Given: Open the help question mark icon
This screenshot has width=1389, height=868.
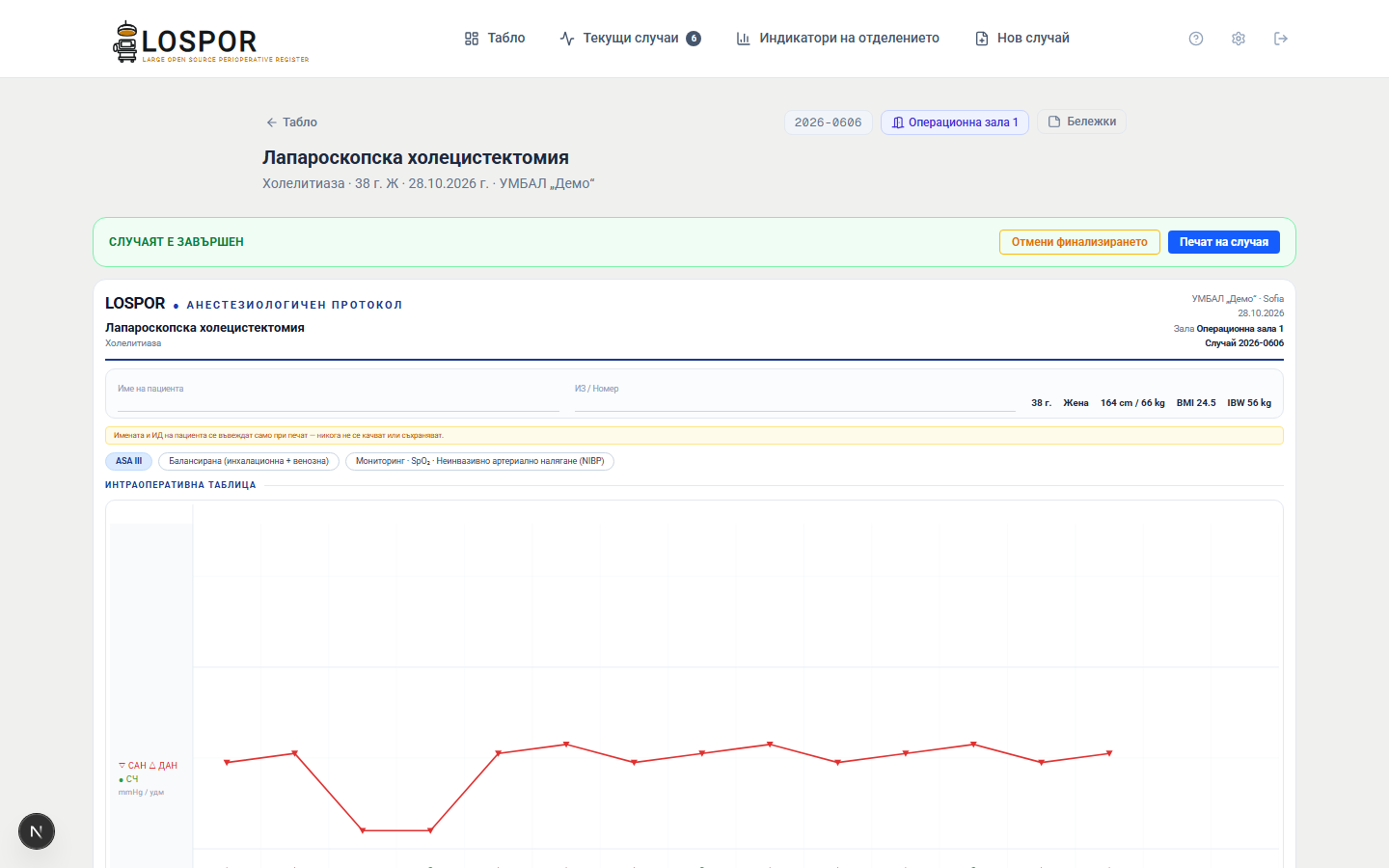Looking at the screenshot, I should coord(1196,39).
